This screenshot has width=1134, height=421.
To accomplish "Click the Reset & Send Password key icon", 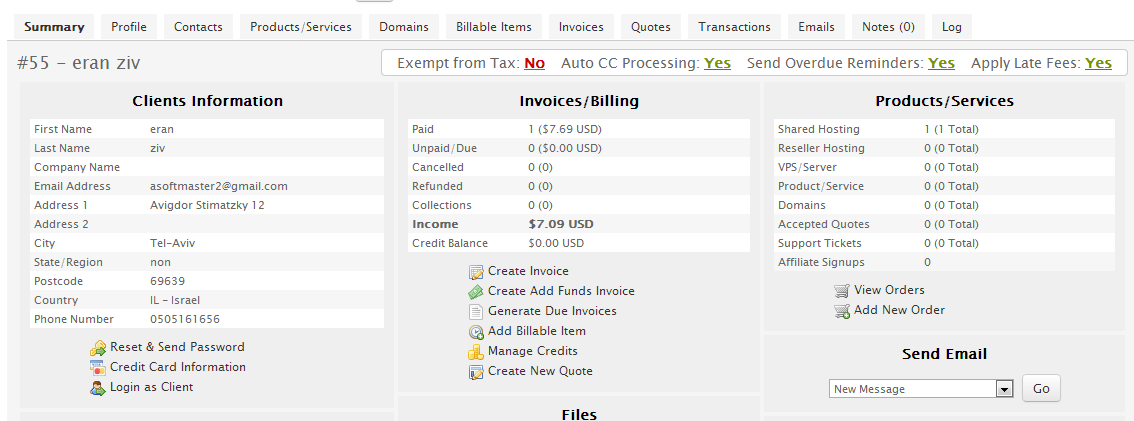I will pos(98,348).
